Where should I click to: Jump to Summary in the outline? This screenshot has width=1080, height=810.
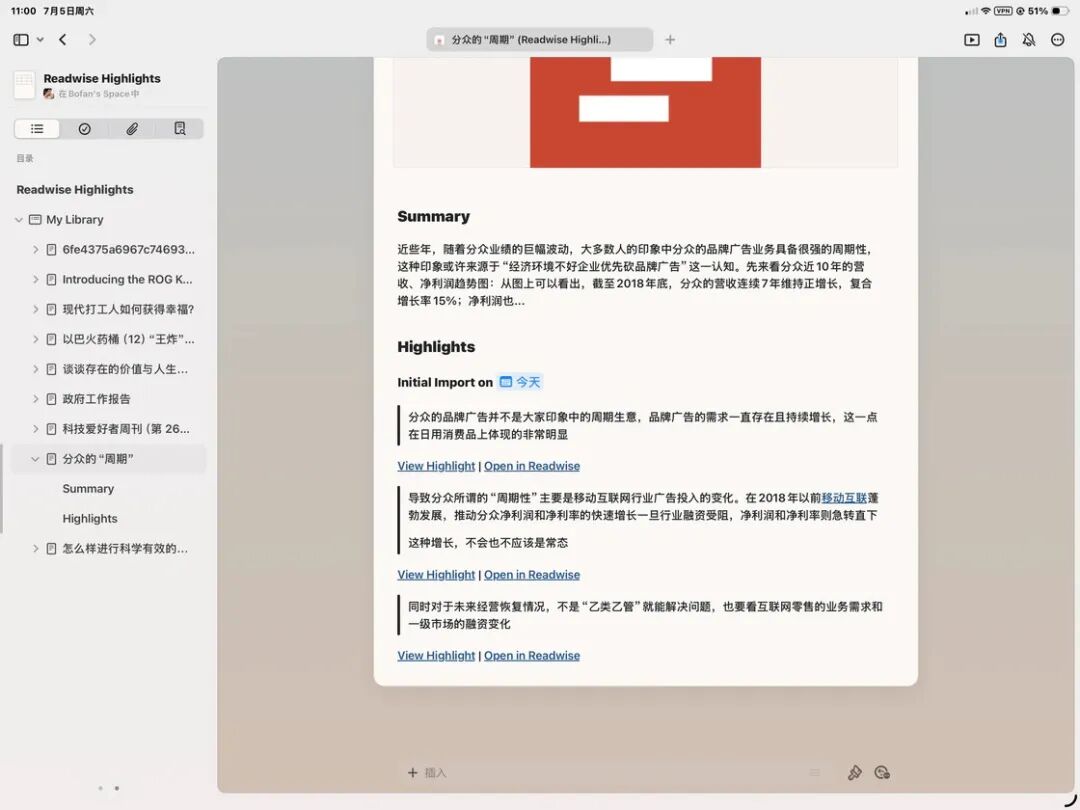tap(88, 488)
